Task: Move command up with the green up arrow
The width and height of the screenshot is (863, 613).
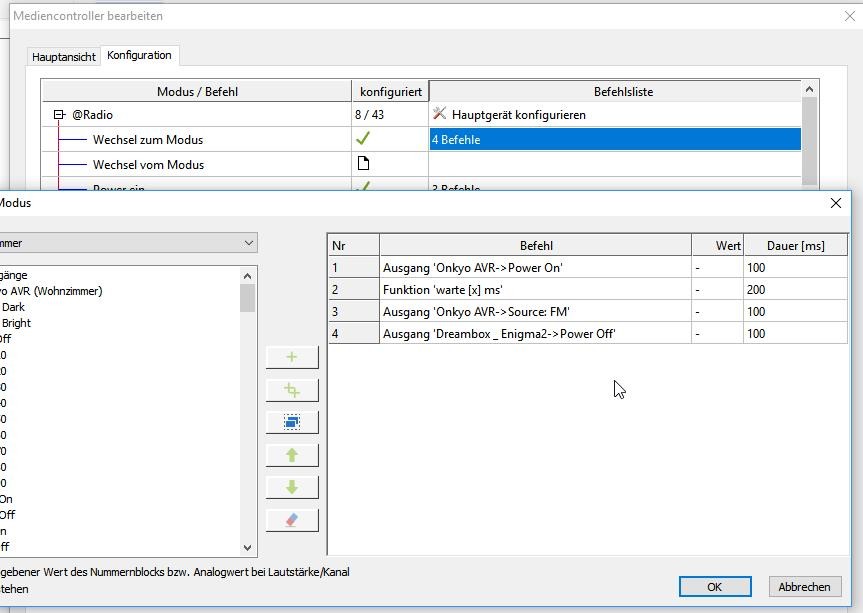Action: (x=291, y=455)
